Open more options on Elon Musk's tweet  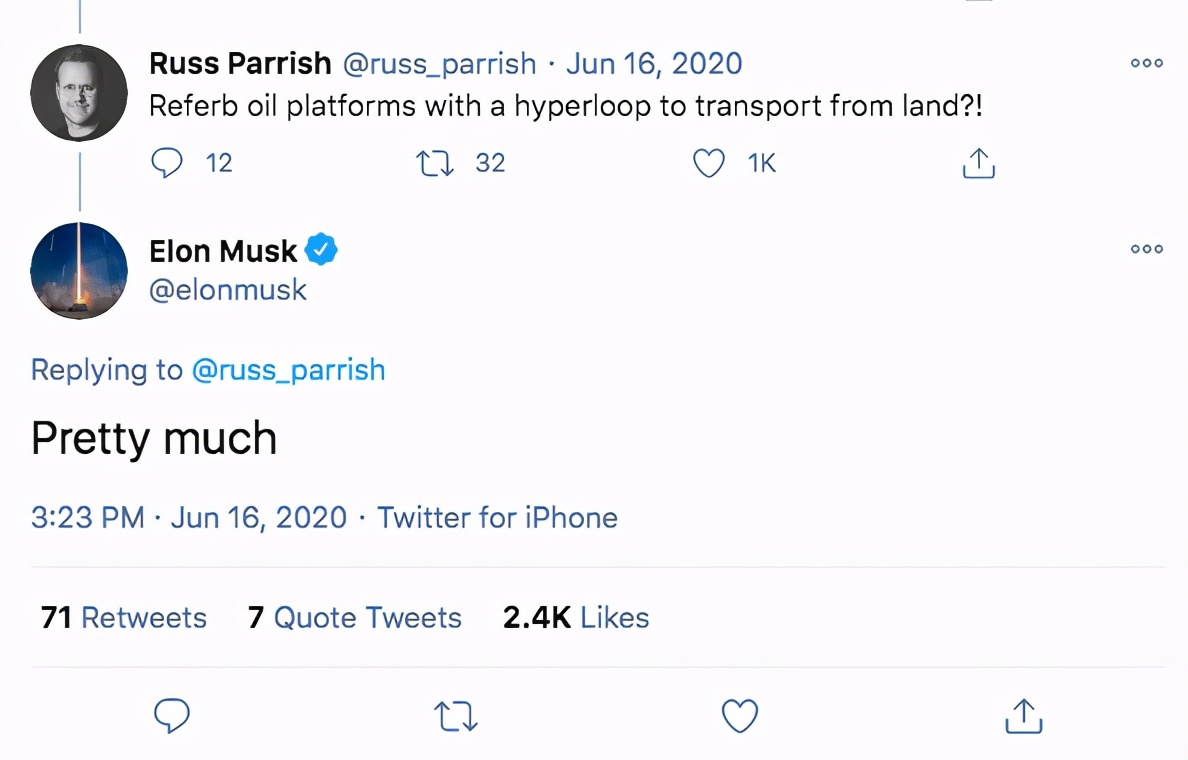(x=1145, y=249)
